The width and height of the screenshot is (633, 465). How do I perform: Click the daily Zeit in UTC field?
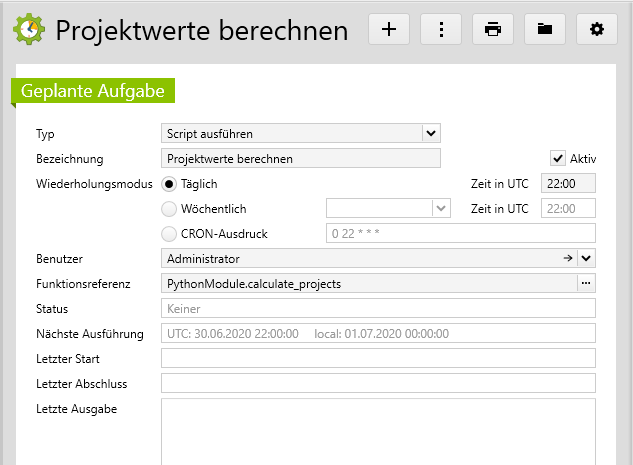click(x=567, y=183)
